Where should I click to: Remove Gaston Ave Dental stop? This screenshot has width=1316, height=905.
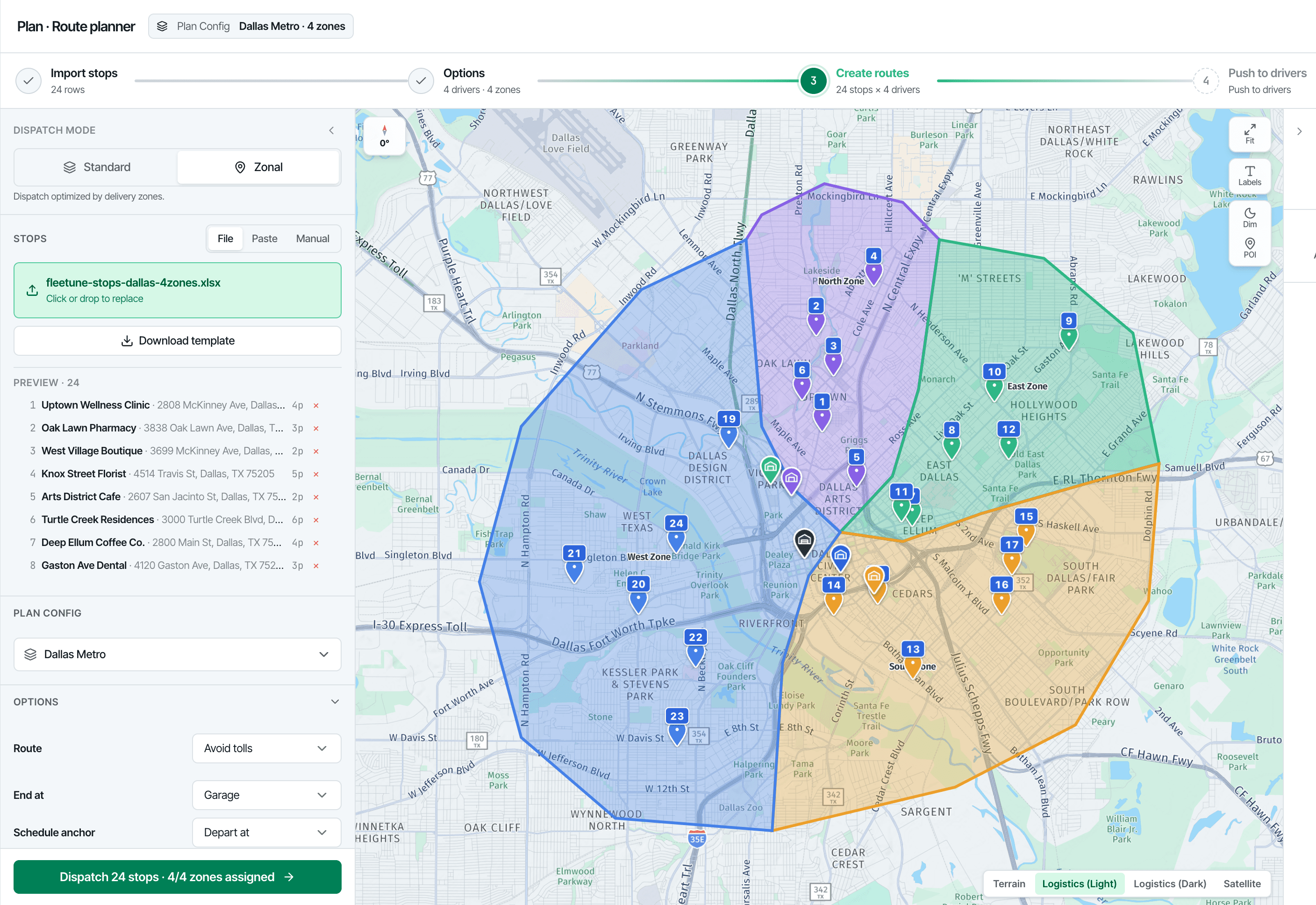point(316,566)
